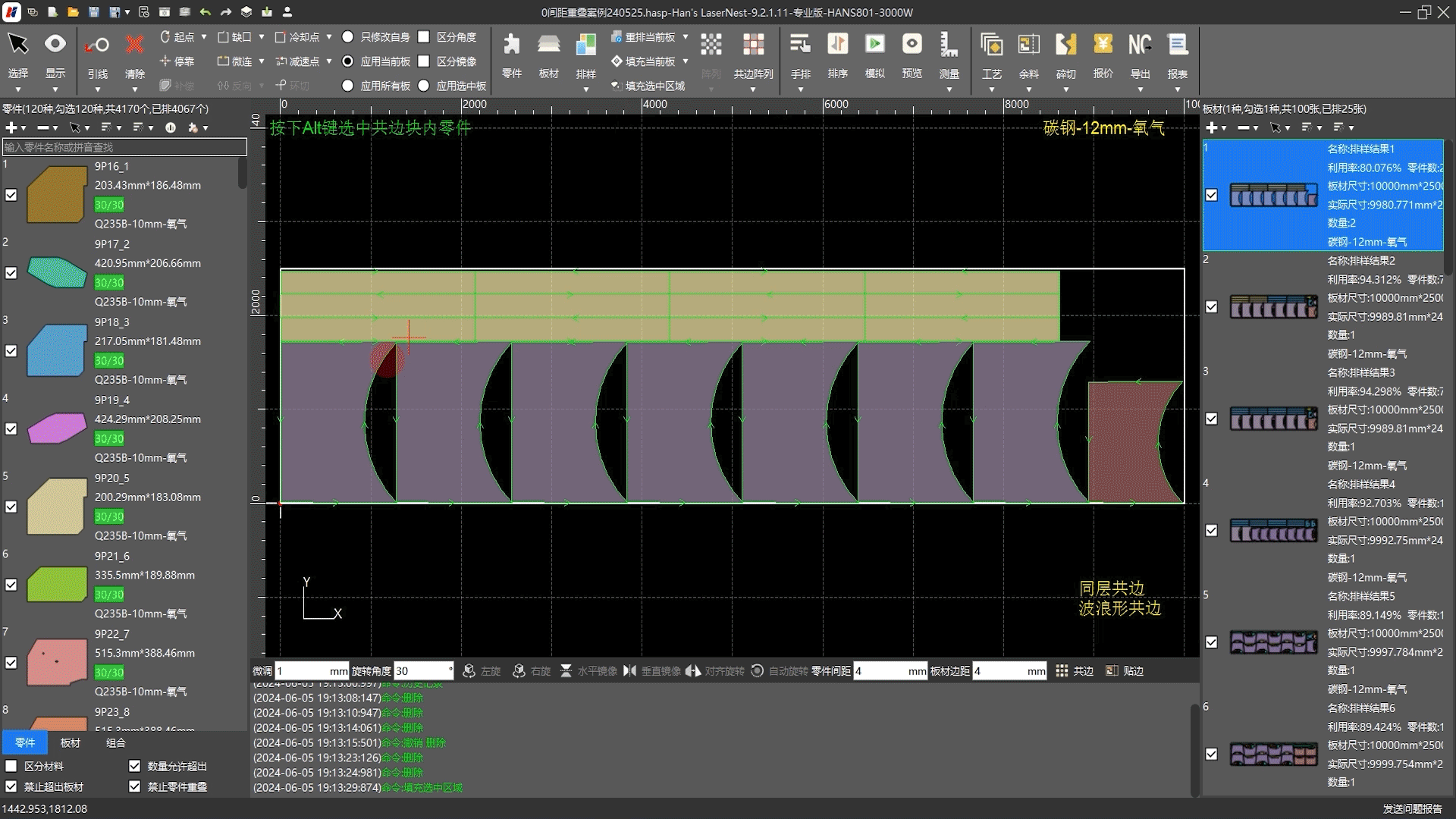This screenshot has width=1456, height=819.
Task: Switch to the 组合 tab
Action: point(115,742)
